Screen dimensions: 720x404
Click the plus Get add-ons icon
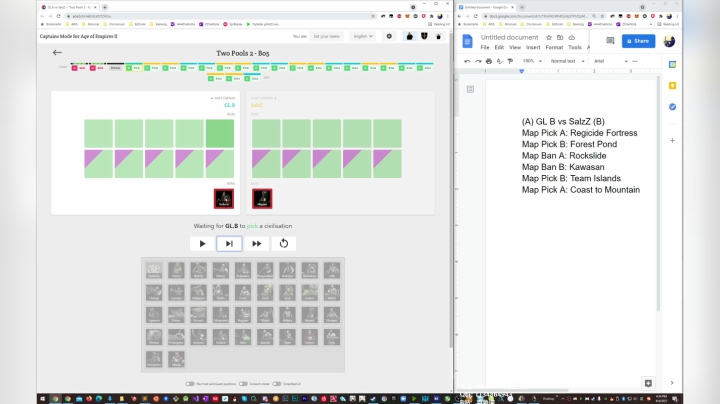[x=672, y=140]
